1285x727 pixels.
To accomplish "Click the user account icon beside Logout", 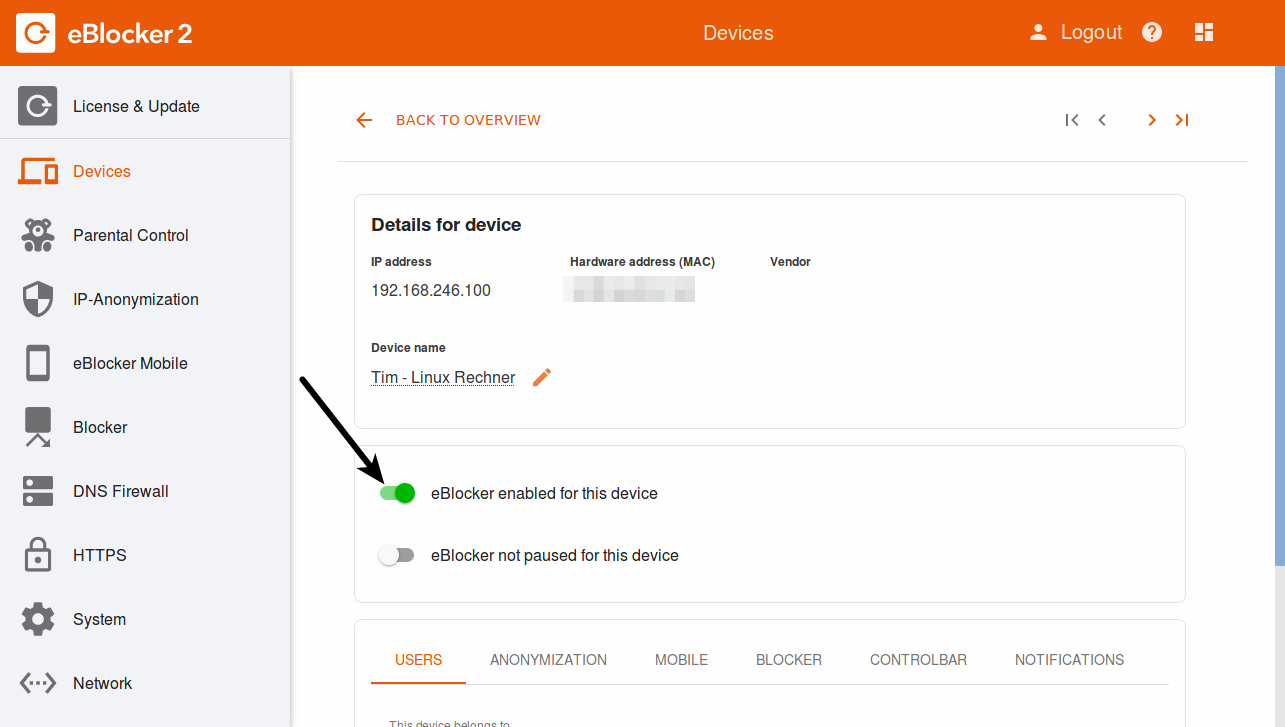I will click(1039, 32).
